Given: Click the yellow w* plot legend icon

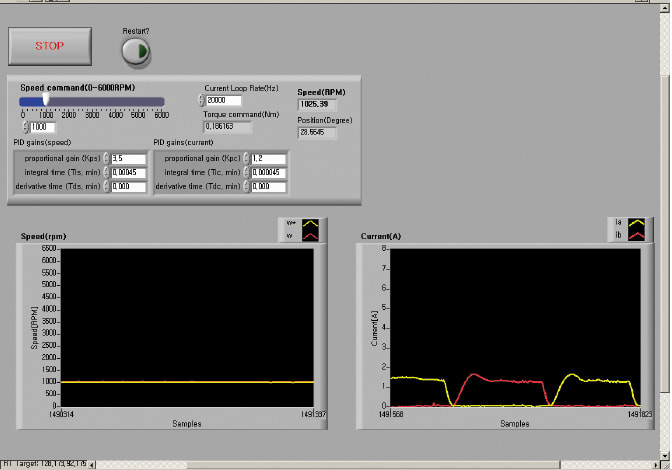Looking at the screenshot, I should click(x=310, y=223).
